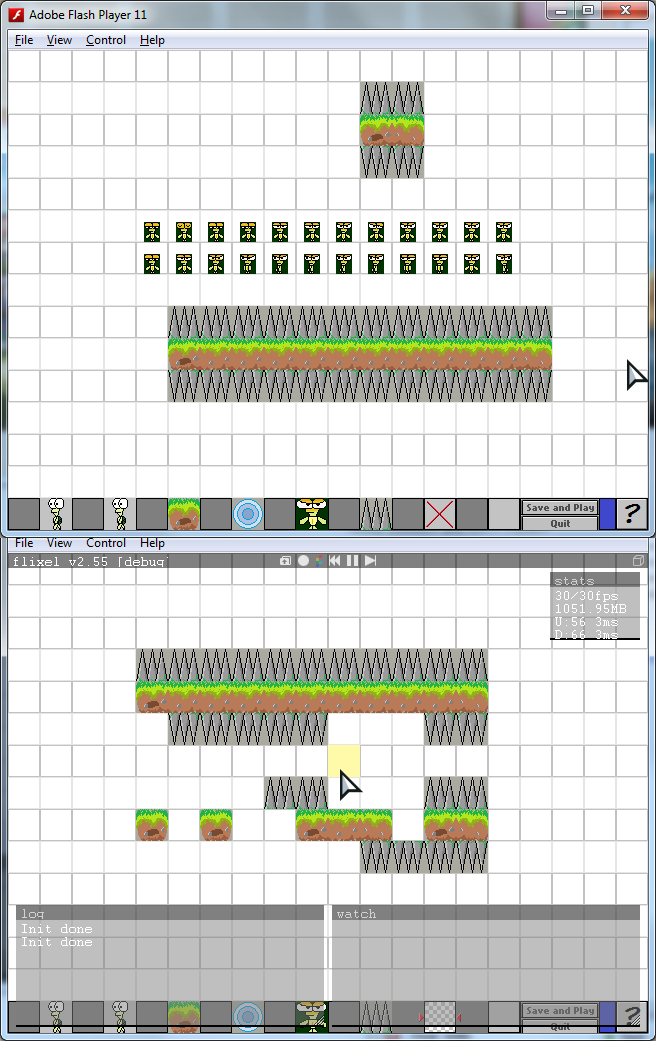The width and height of the screenshot is (656, 1044).
Task: Select the red X eraser in top palette
Action: [440, 514]
